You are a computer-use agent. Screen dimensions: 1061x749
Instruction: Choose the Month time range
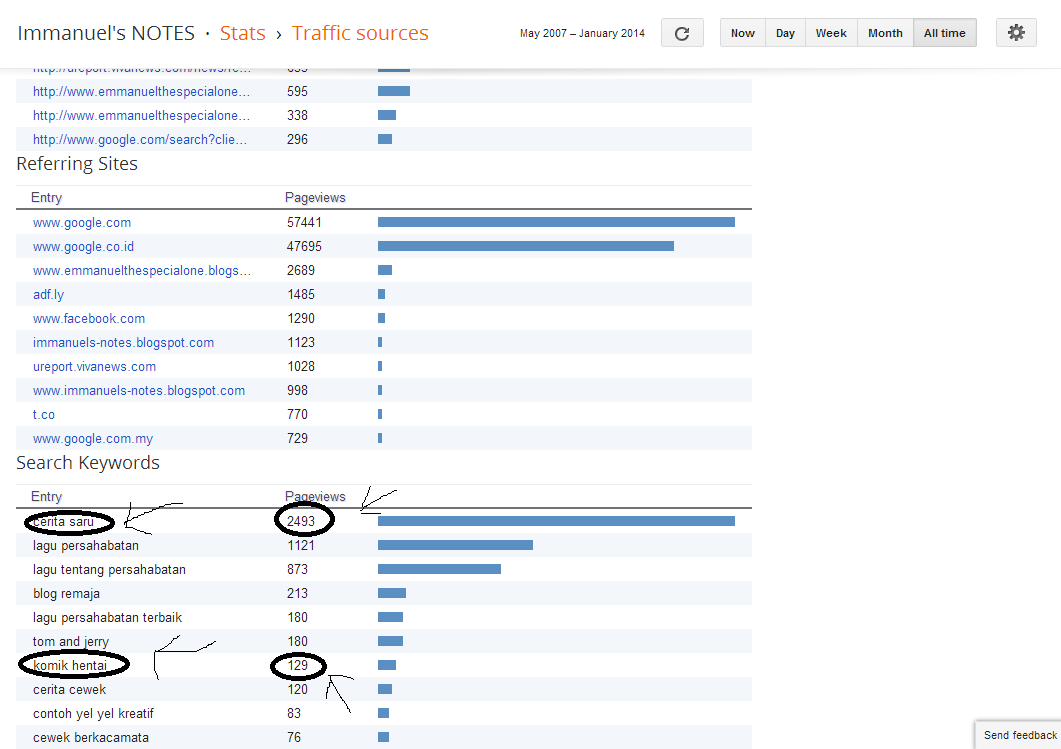885,33
